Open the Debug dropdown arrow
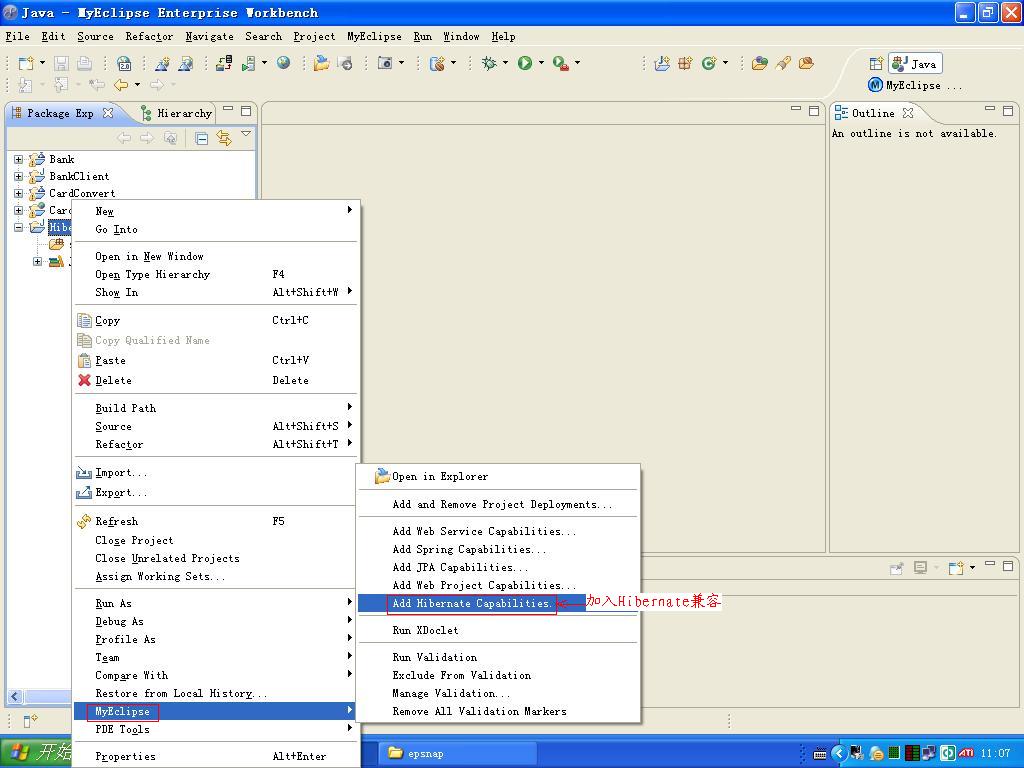This screenshot has height=768, width=1024. [x=505, y=63]
